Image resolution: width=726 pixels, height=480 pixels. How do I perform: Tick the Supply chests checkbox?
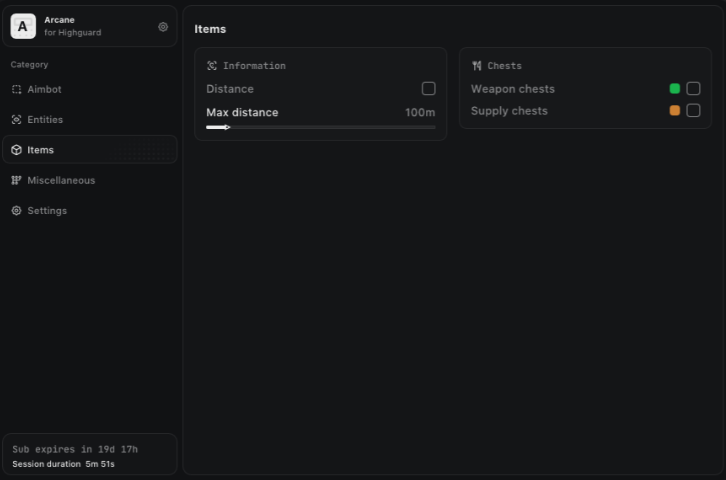click(x=693, y=111)
